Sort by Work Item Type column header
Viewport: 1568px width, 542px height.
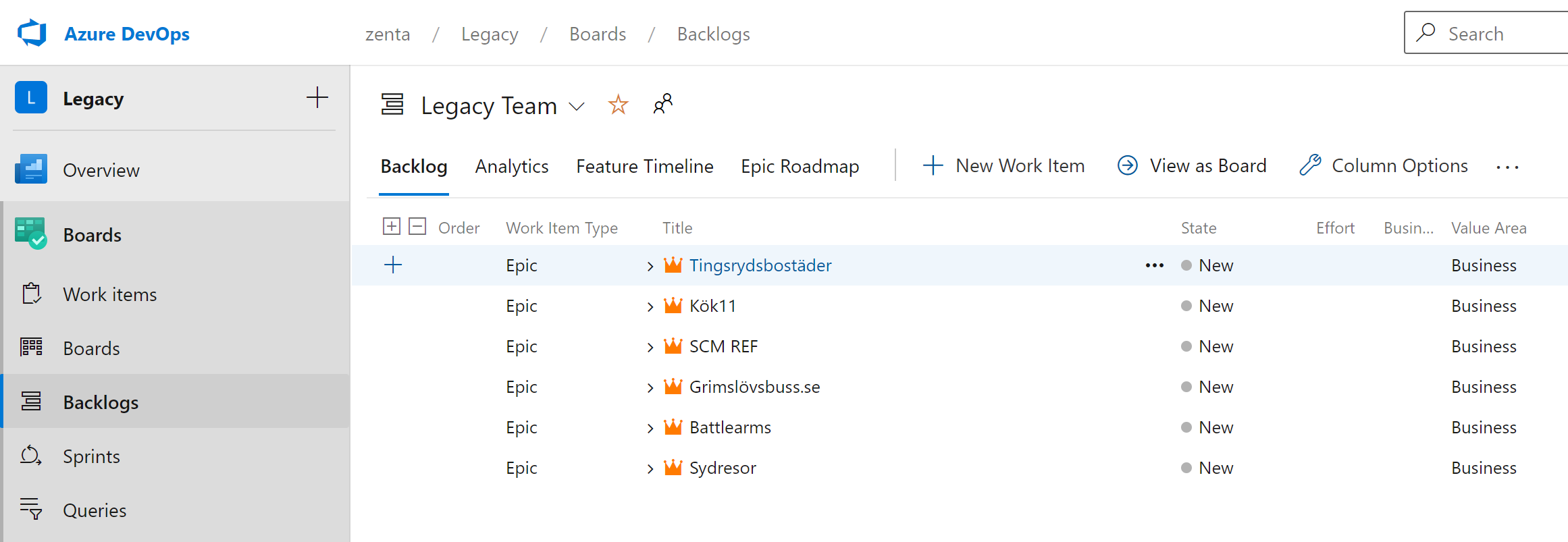click(x=562, y=228)
